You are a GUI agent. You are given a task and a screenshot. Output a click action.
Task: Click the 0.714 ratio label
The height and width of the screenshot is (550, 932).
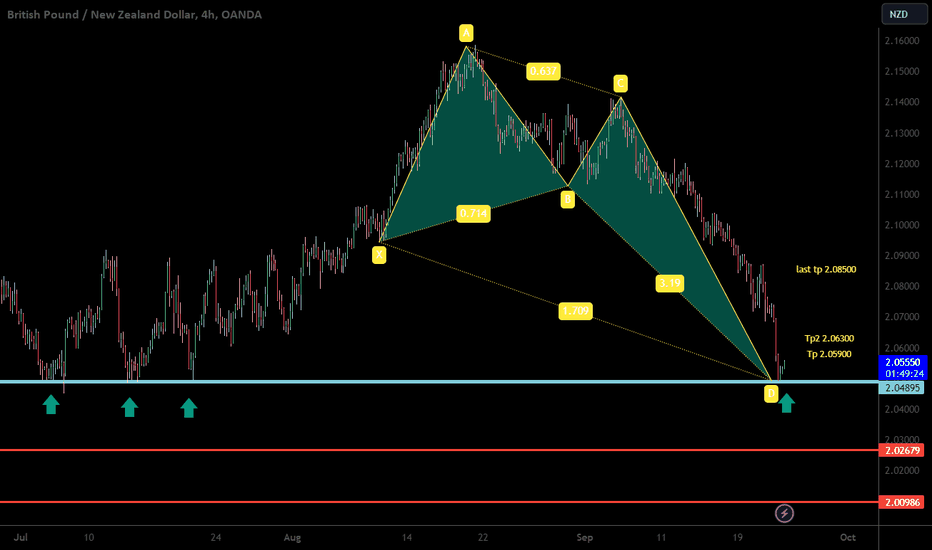point(474,213)
